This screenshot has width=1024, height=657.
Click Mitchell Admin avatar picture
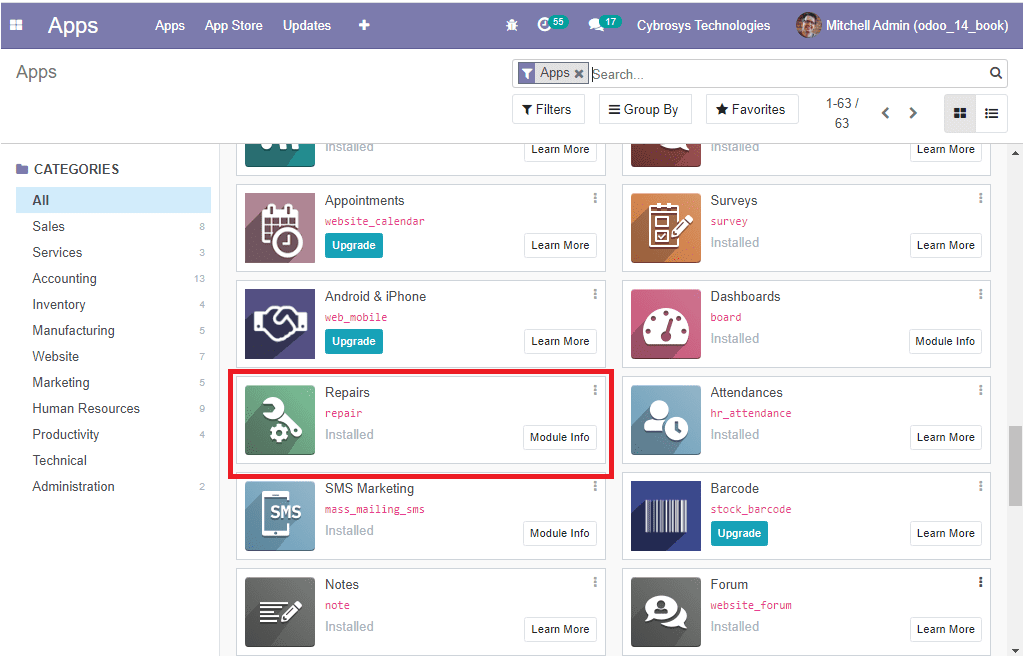point(808,25)
